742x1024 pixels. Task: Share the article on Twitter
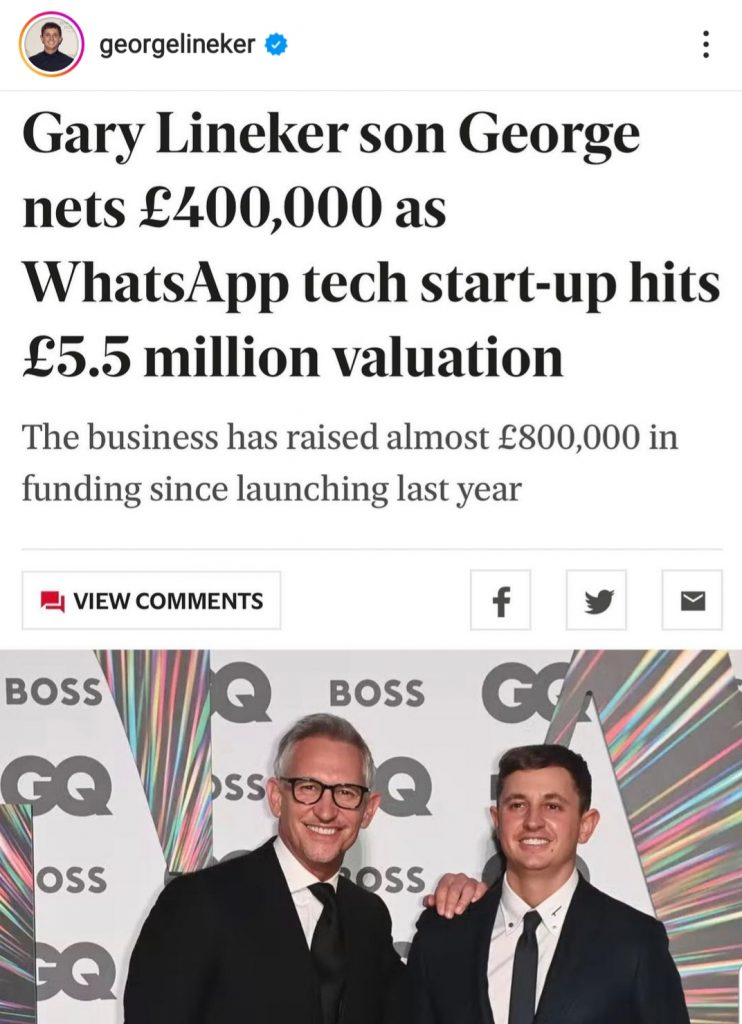point(596,600)
